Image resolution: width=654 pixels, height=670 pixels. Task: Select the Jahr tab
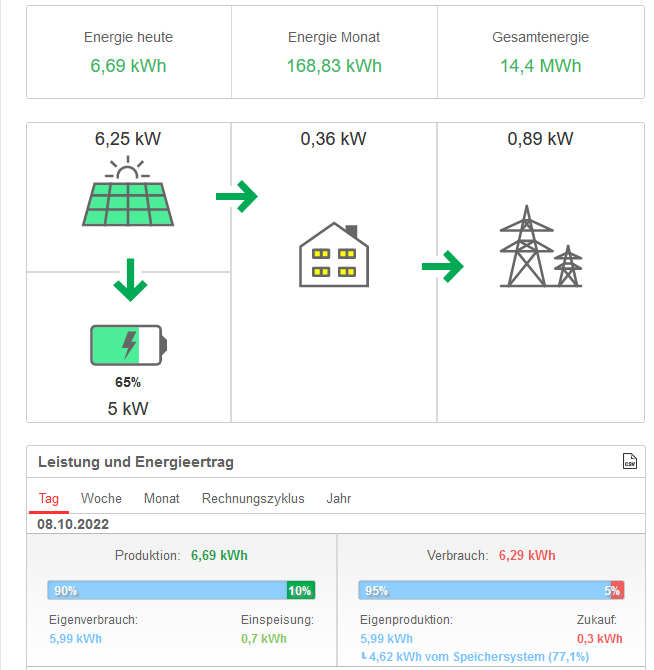339,498
